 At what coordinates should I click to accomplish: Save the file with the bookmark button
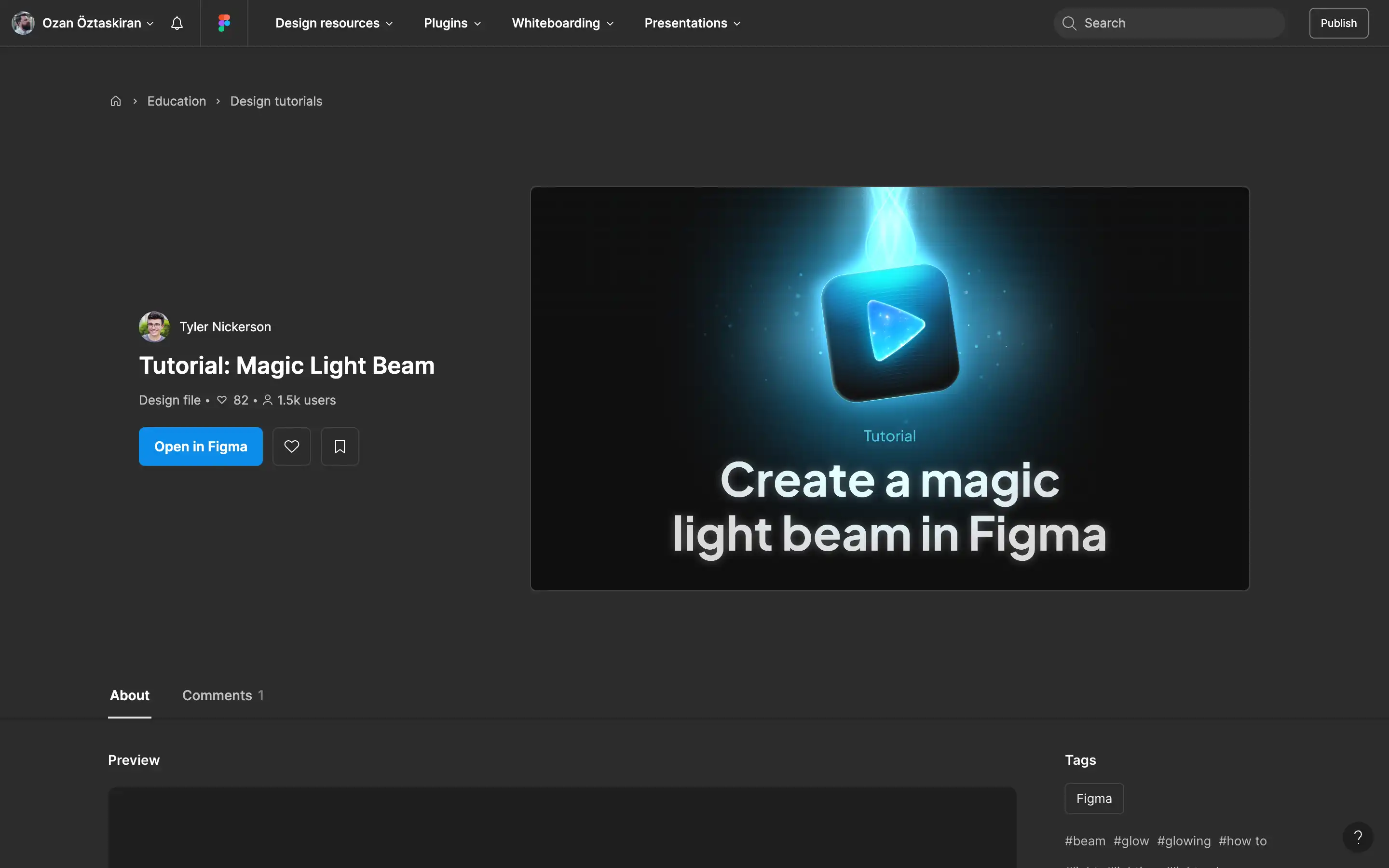coord(340,446)
